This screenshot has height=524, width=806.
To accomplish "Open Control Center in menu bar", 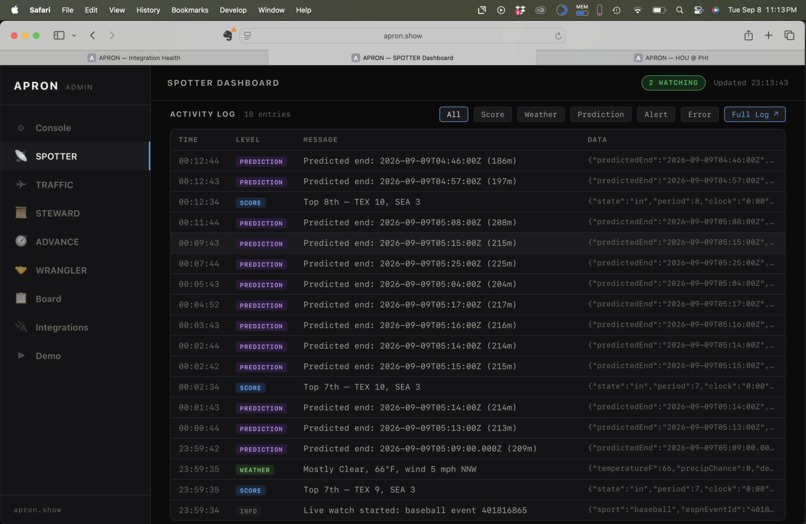I will [x=698, y=10].
